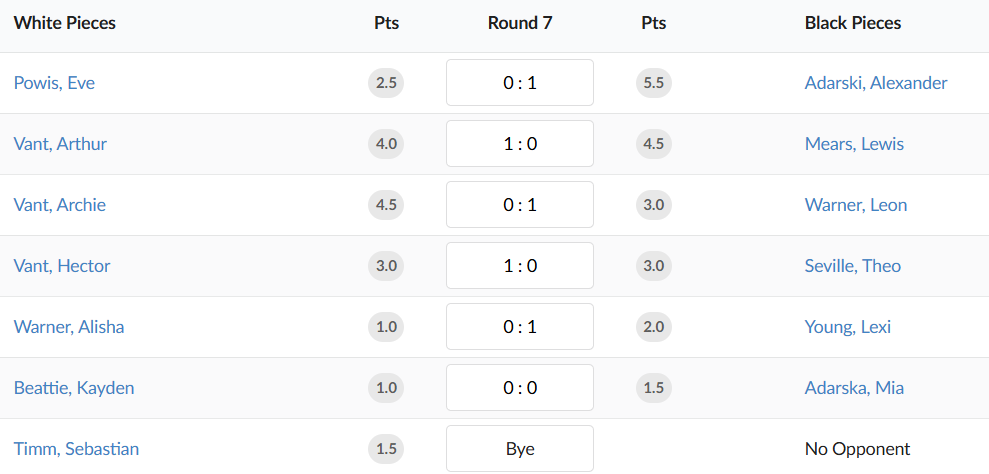989x474 pixels.
Task: Click the Powis vs Adarski result box
Action: pyautogui.click(x=519, y=83)
